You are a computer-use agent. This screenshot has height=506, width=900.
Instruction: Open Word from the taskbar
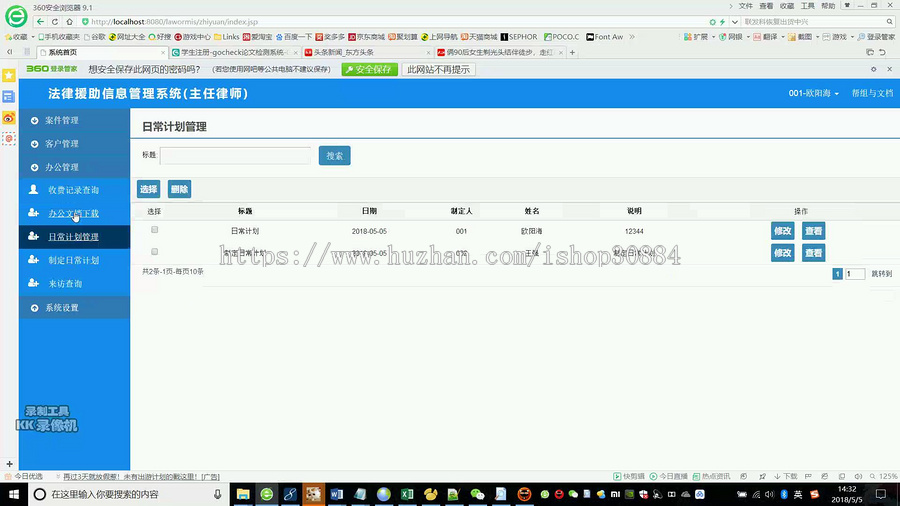[337, 494]
